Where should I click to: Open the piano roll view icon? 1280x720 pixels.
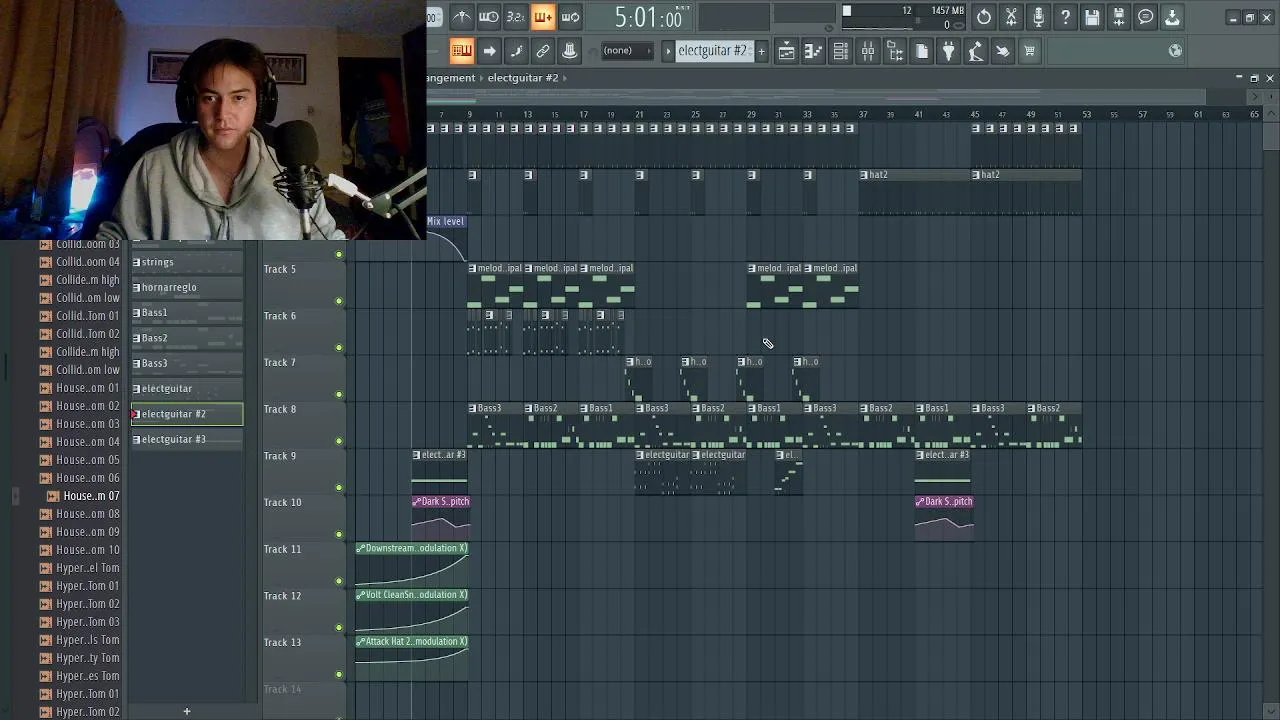[813, 51]
